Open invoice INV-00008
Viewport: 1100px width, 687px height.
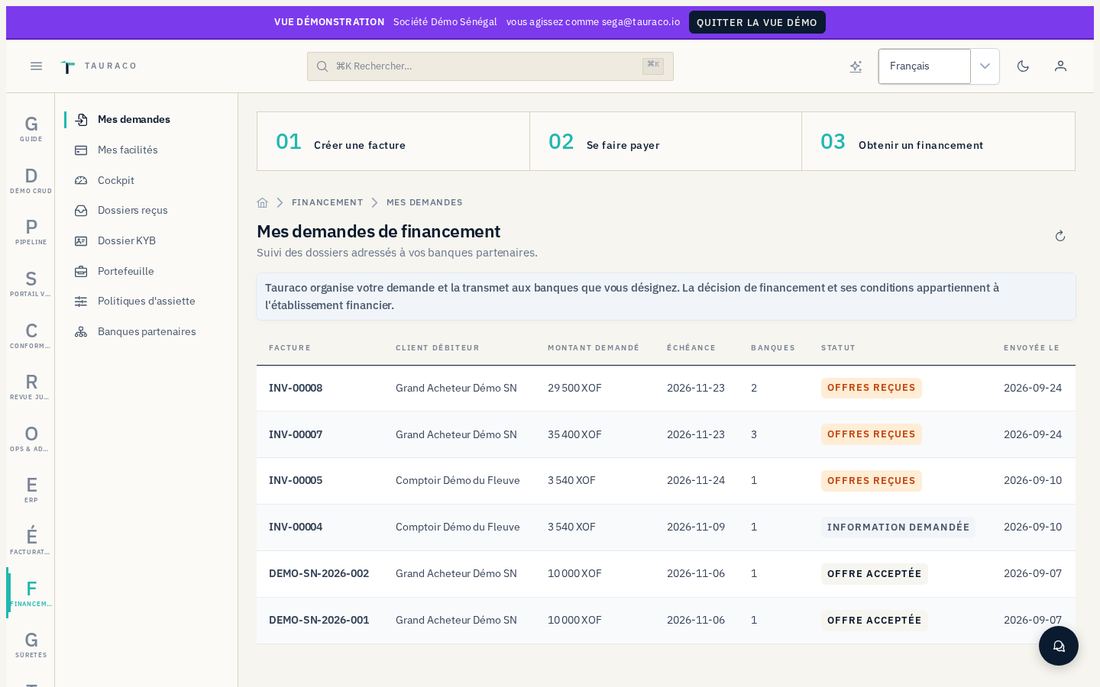click(295, 388)
